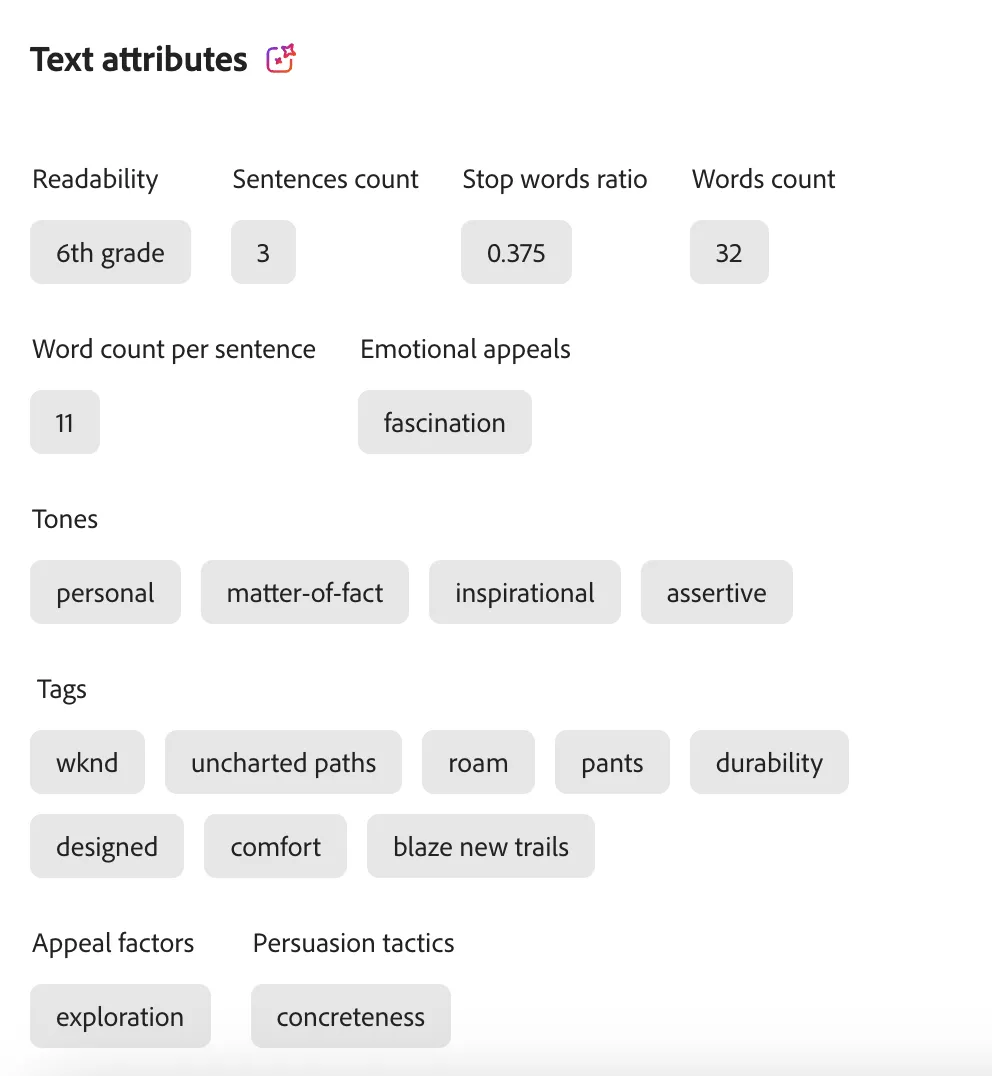The image size is (992, 1076).
Task: Select the 6th grade readability chip
Action: tap(110, 252)
